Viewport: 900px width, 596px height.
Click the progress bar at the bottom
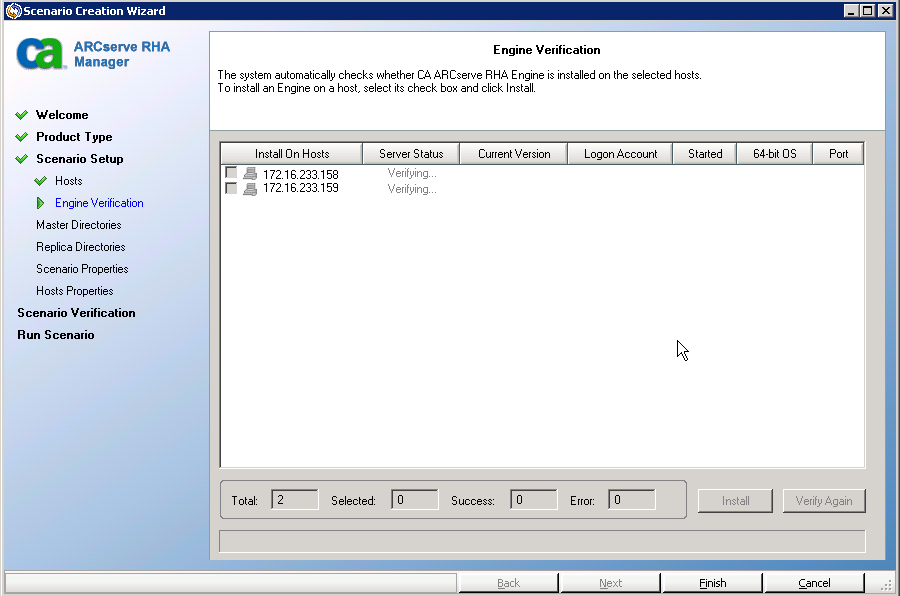(x=541, y=541)
